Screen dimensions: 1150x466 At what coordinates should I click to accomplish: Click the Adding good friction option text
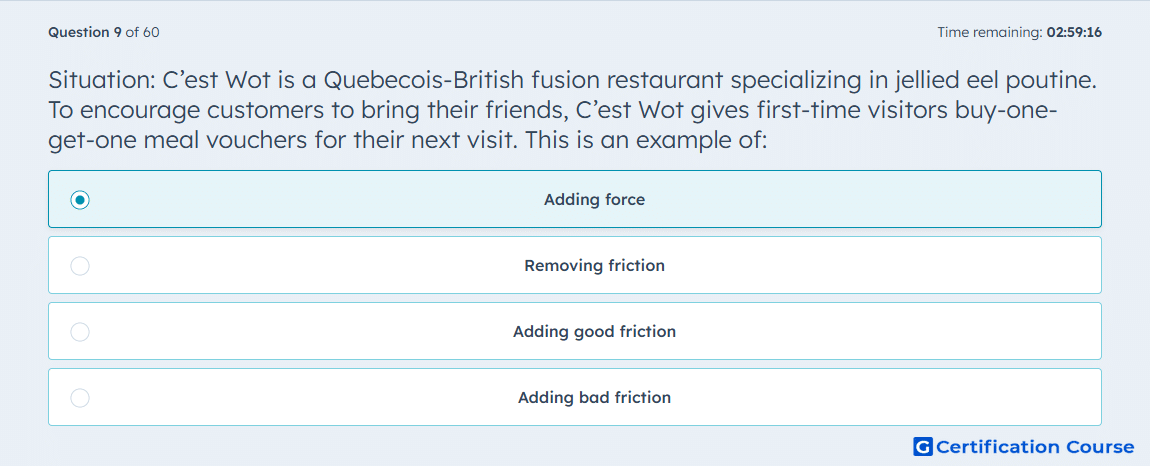click(594, 332)
